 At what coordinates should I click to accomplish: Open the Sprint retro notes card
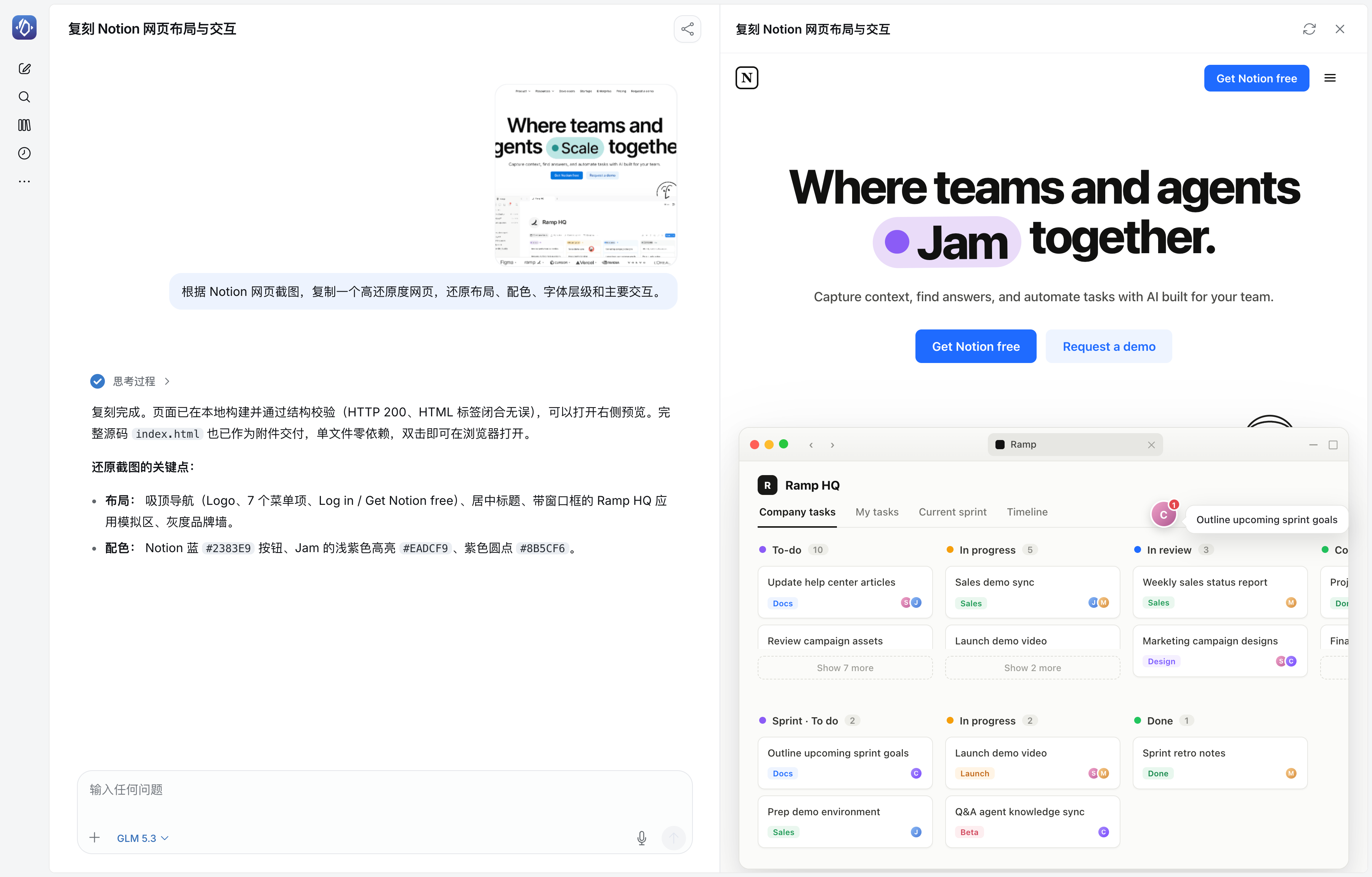click(x=1220, y=763)
